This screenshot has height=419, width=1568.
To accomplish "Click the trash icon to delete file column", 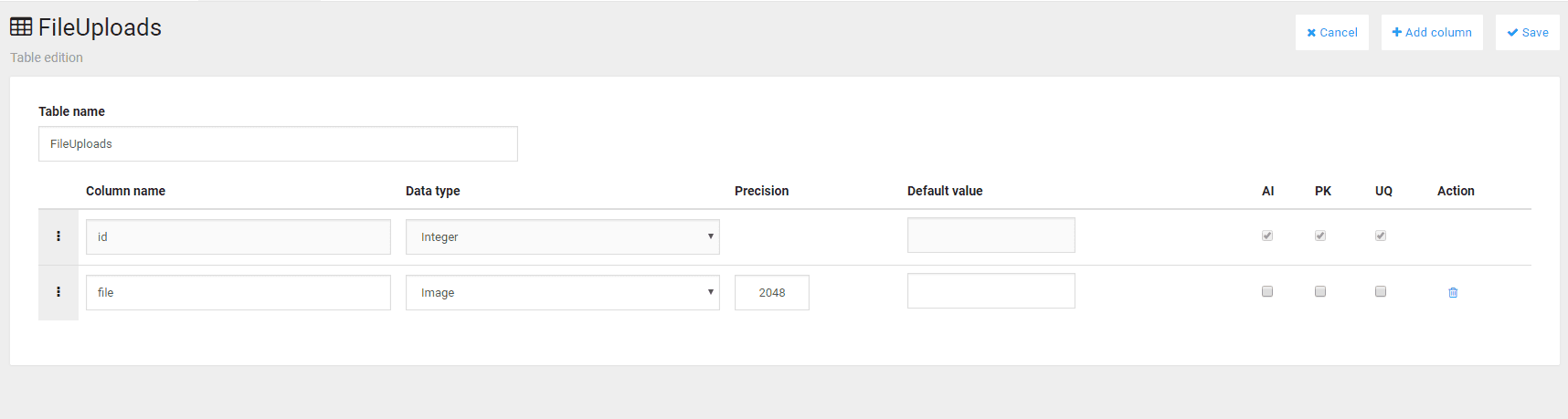I will click(x=1453, y=293).
